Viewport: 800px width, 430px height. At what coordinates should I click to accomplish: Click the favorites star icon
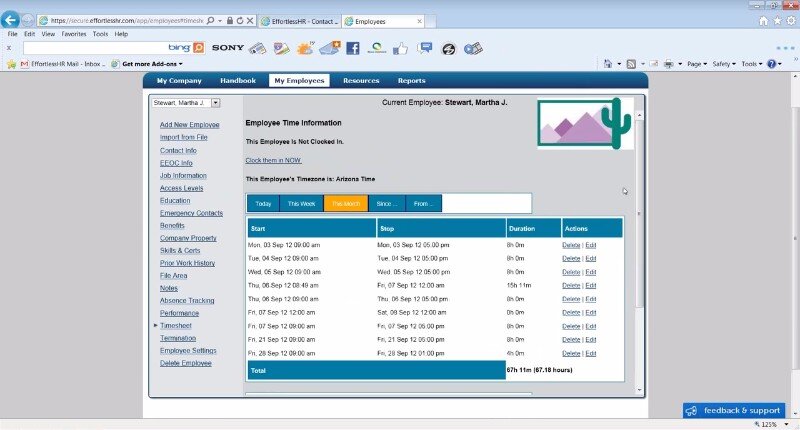coord(777,20)
